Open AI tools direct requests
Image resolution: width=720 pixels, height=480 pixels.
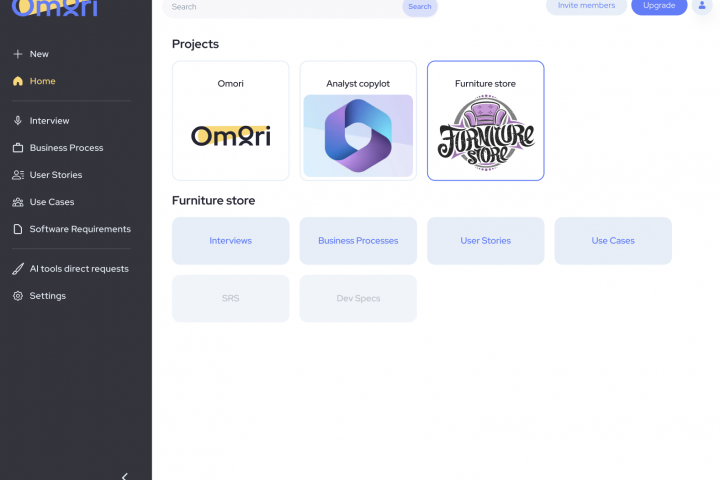pyautogui.click(x=79, y=269)
